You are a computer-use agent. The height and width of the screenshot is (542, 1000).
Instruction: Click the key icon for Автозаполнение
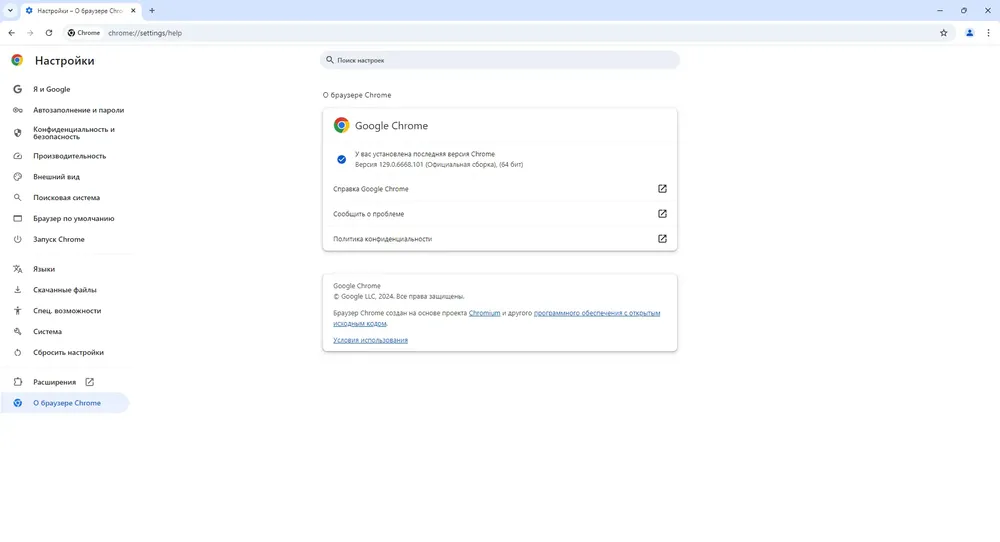[17, 110]
